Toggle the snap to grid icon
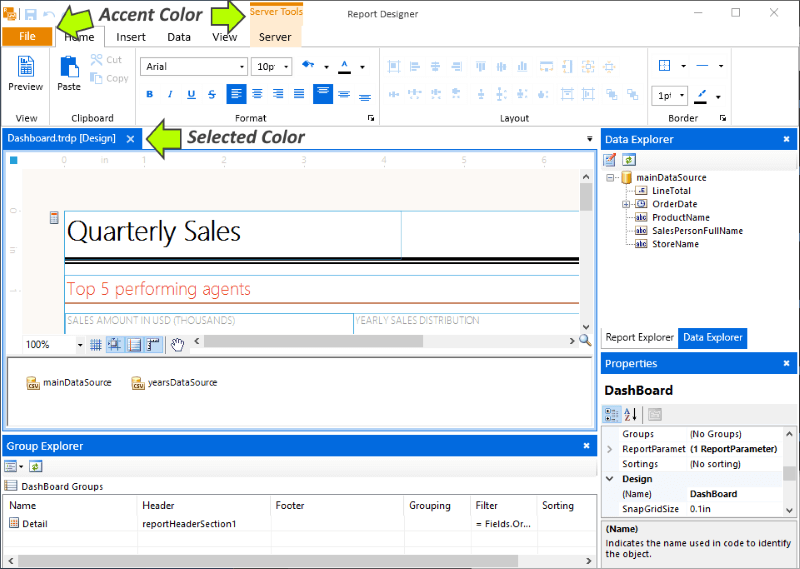 (115, 345)
